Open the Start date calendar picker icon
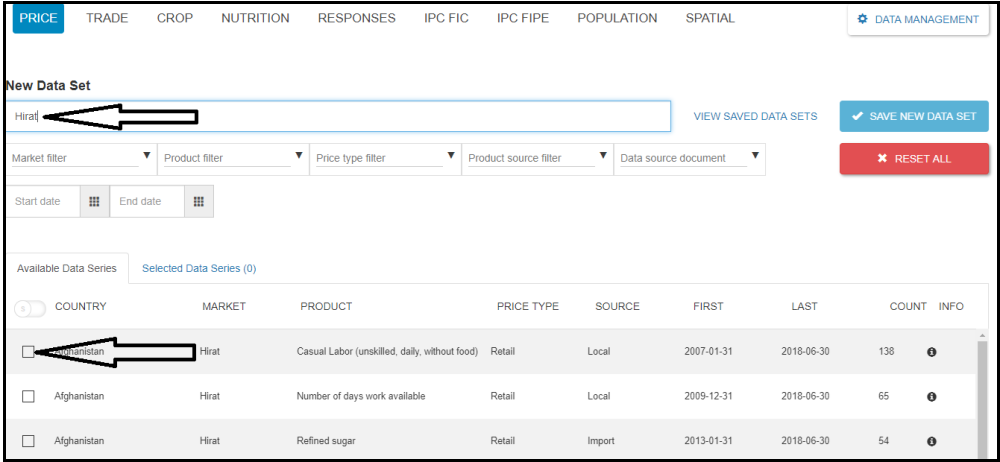The height and width of the screenshot is (462, 1000). [94, 201]
